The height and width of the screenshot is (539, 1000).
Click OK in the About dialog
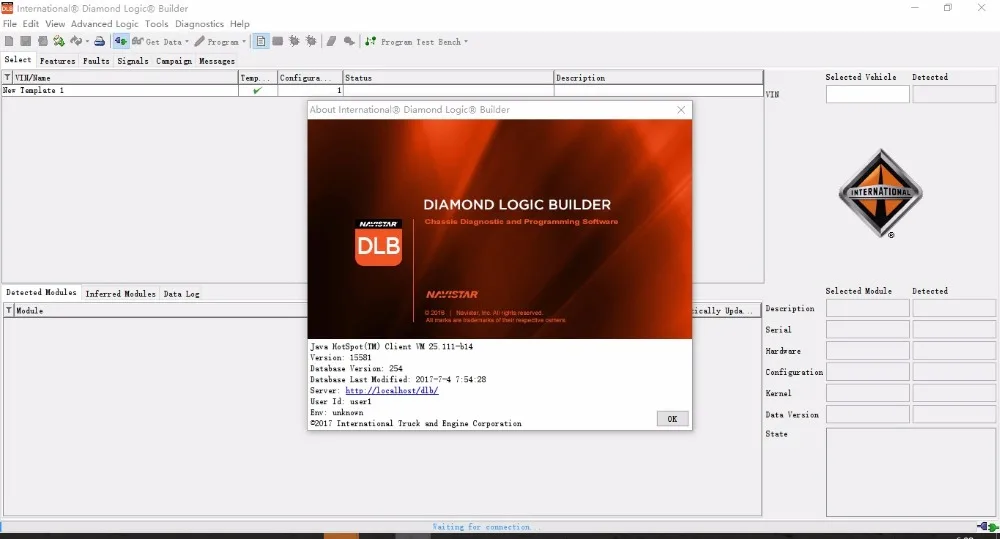(672, 418)
